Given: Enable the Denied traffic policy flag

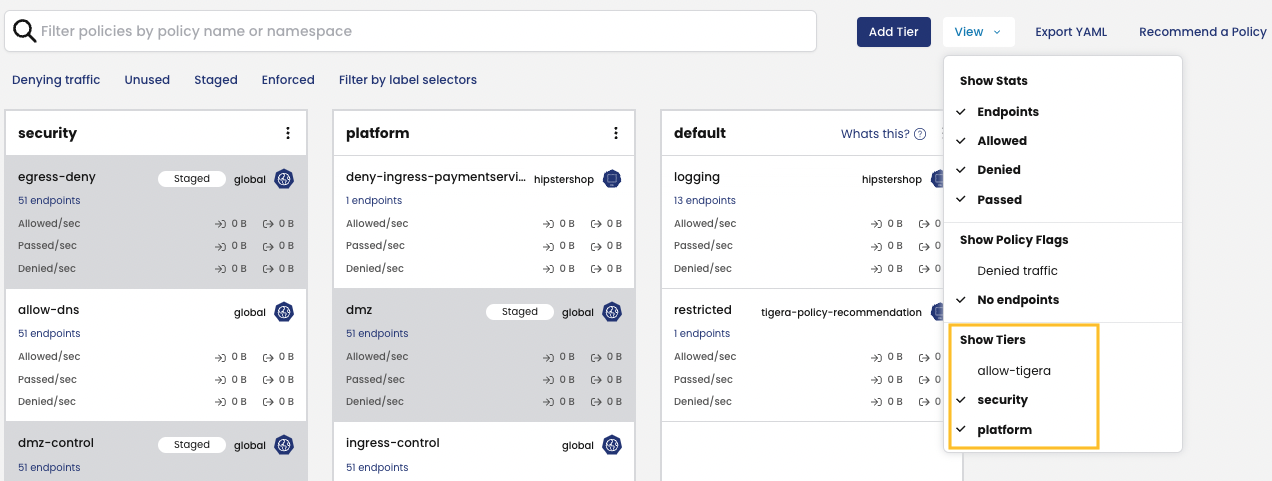Looking at the screenshot, I should point(1016,271).
